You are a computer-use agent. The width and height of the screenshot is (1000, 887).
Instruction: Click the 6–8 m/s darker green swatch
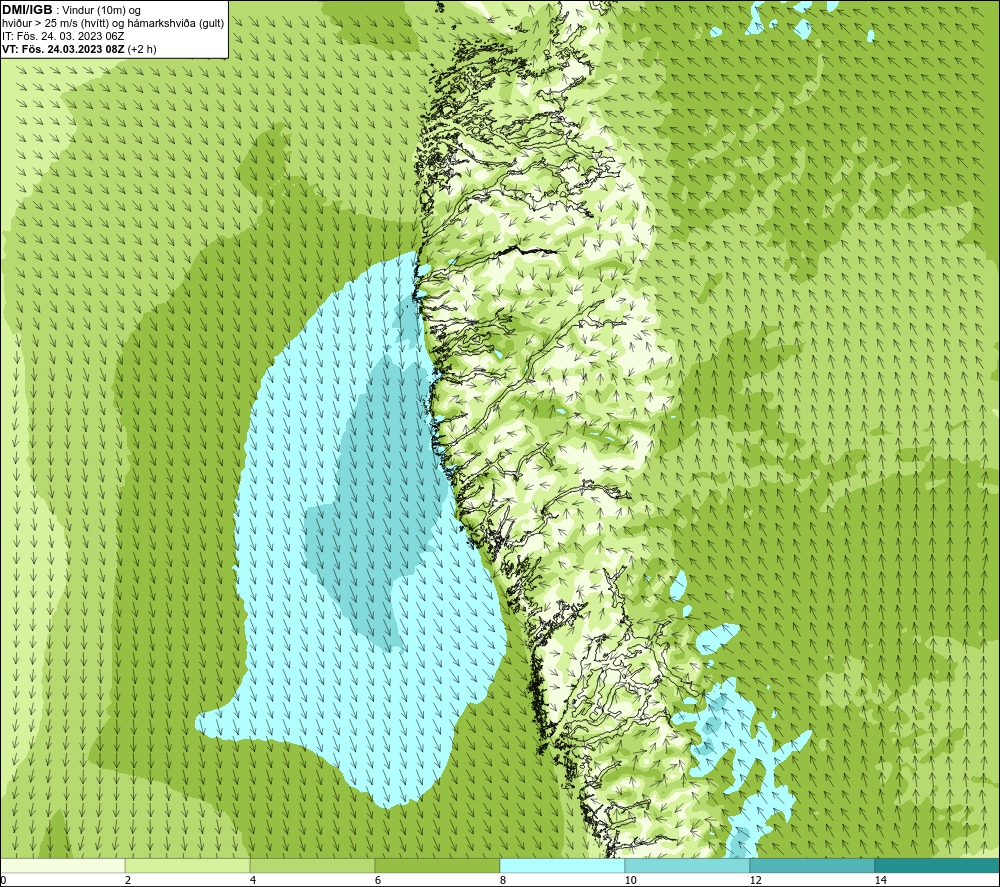pos(438,865)
